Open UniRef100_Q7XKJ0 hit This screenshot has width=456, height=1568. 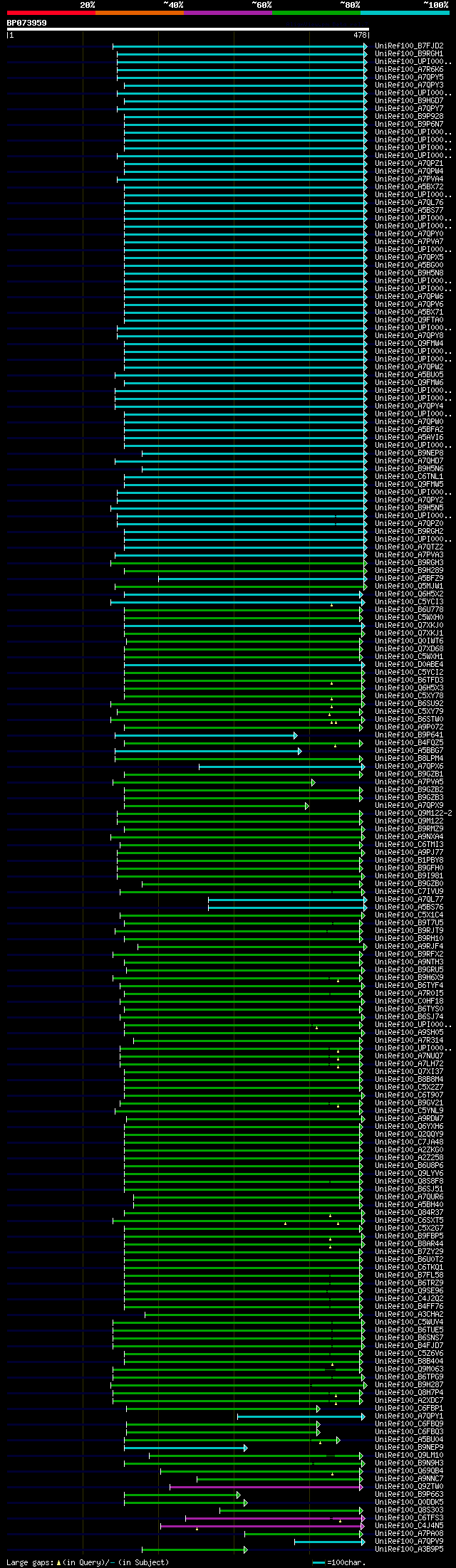(x=409, y=626)
